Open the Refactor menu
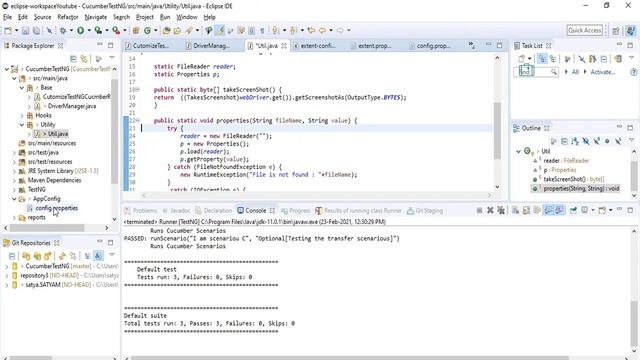Viewport: 640px width, 360px height. point(68,17)
